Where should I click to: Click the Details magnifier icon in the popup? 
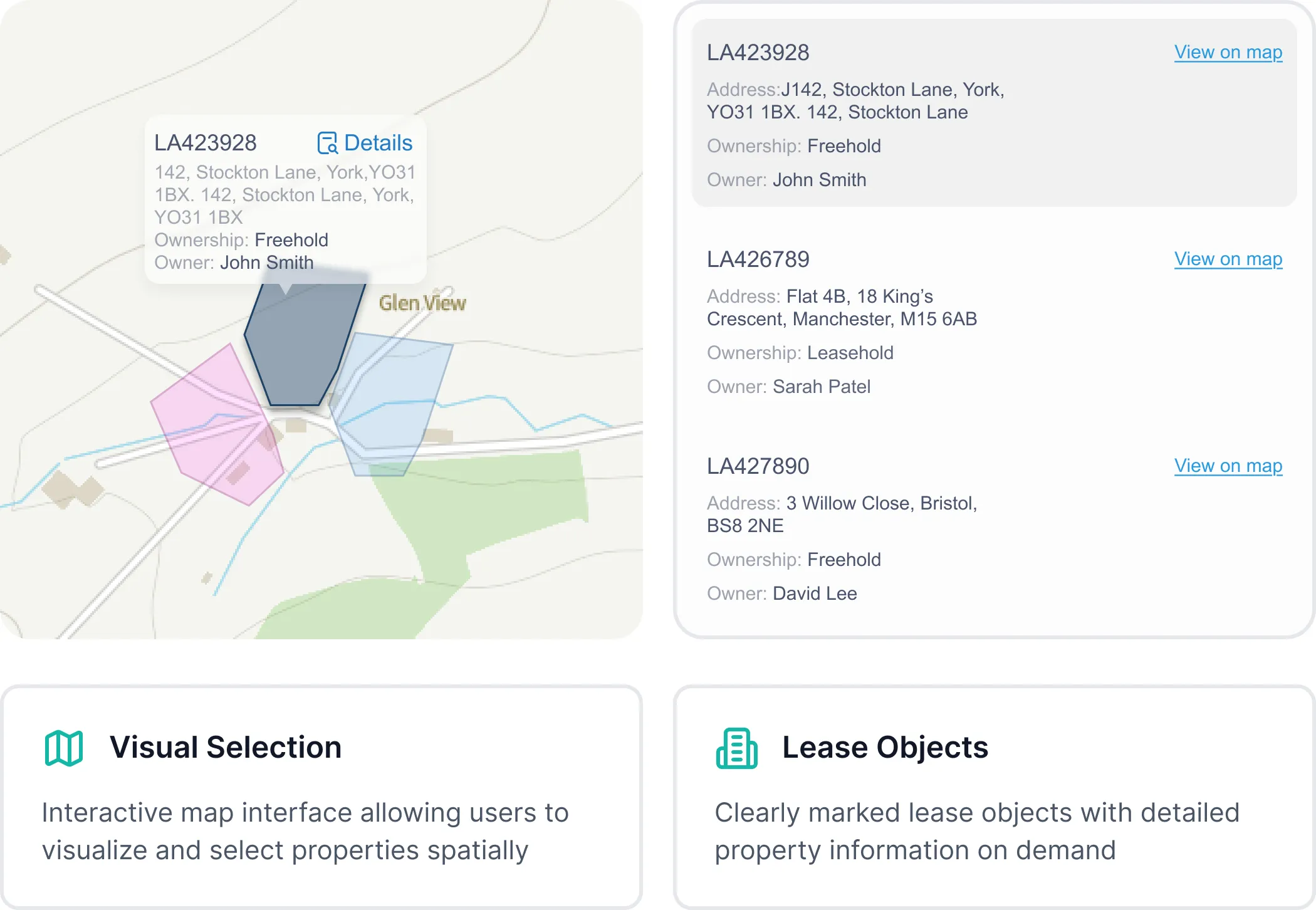pyautogui.click(x=328, y=144)
